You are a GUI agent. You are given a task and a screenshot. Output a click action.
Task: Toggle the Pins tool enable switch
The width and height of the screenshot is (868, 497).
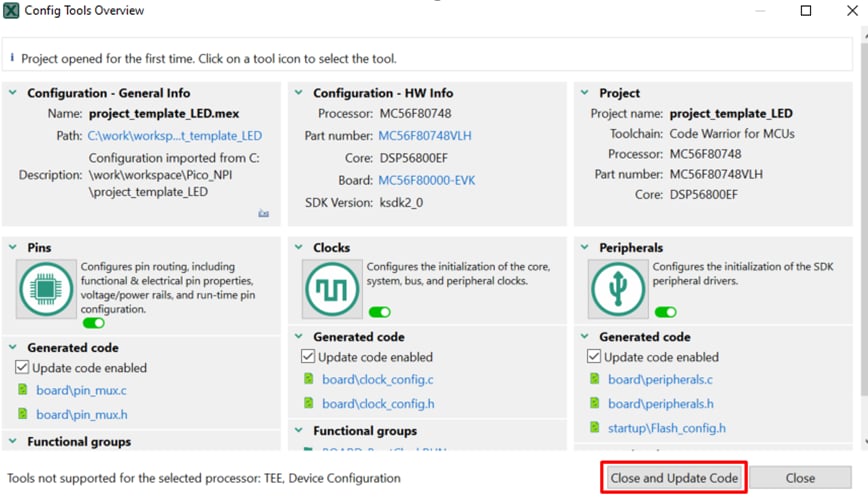click(x=93, y=323)
